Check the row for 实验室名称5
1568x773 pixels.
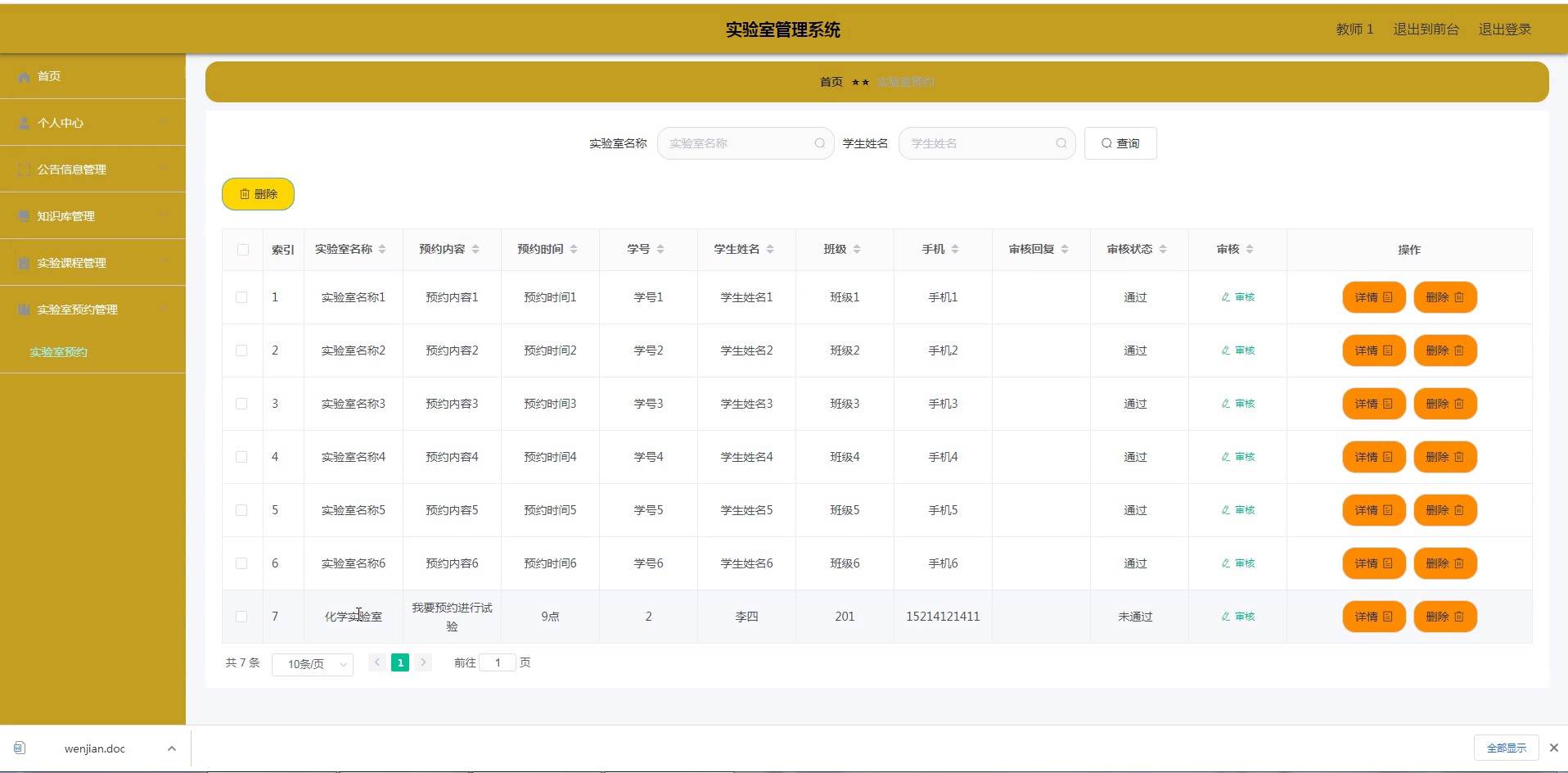click(x=241, y=510)
